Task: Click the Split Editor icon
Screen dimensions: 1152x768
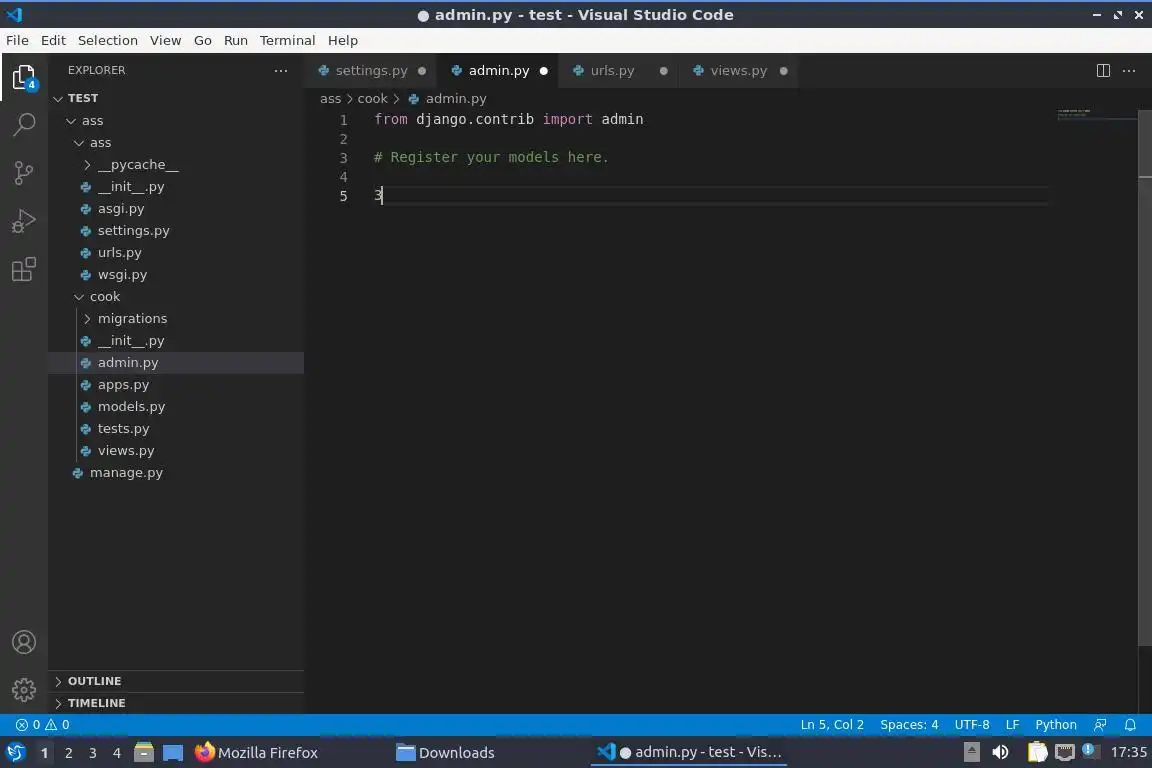Action: pyautogui.click(x=1103, y=71)
